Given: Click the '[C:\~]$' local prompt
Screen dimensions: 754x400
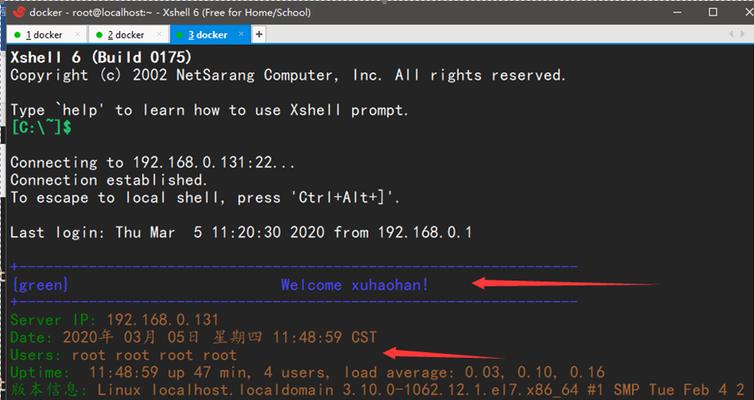Looking at the screenshot, I should coord(41,128).
